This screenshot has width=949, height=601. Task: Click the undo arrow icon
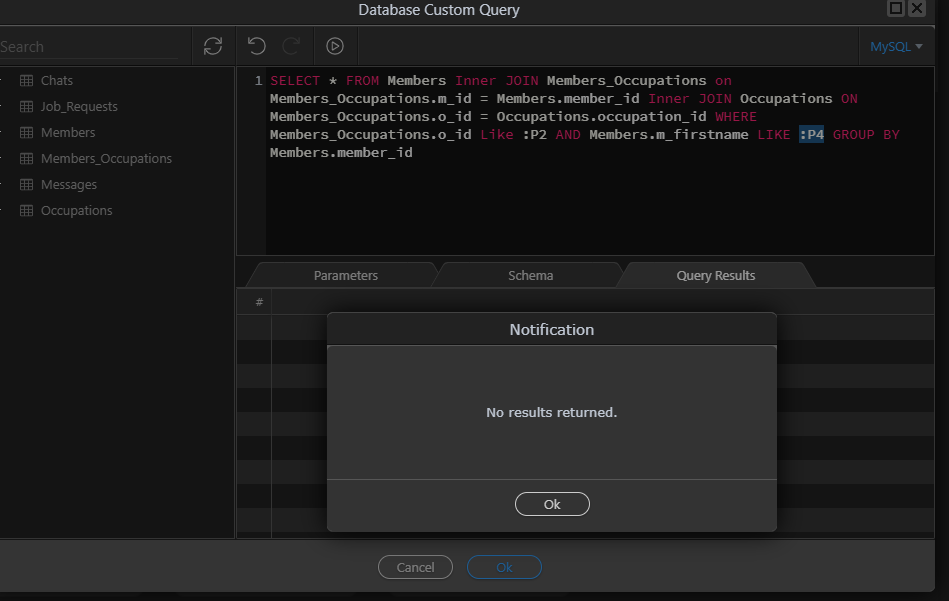point(257,46)
